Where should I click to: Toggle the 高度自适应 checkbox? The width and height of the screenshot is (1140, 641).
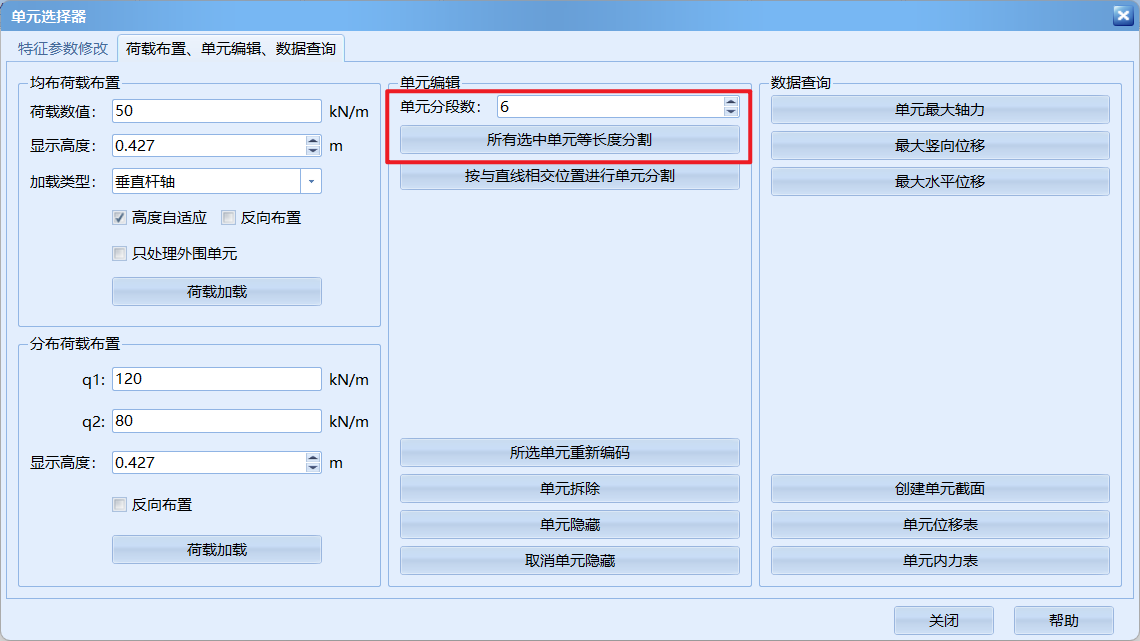pyautogui.click(x=120, y=217)
